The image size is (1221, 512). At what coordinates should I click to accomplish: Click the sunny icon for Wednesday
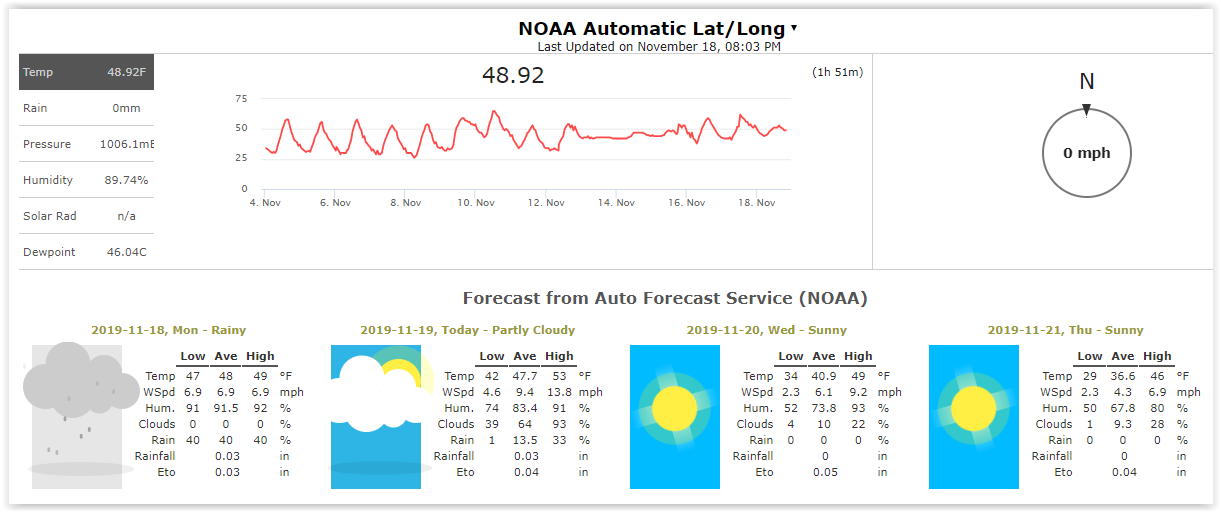pyautogui.click(x=675, y=417)
